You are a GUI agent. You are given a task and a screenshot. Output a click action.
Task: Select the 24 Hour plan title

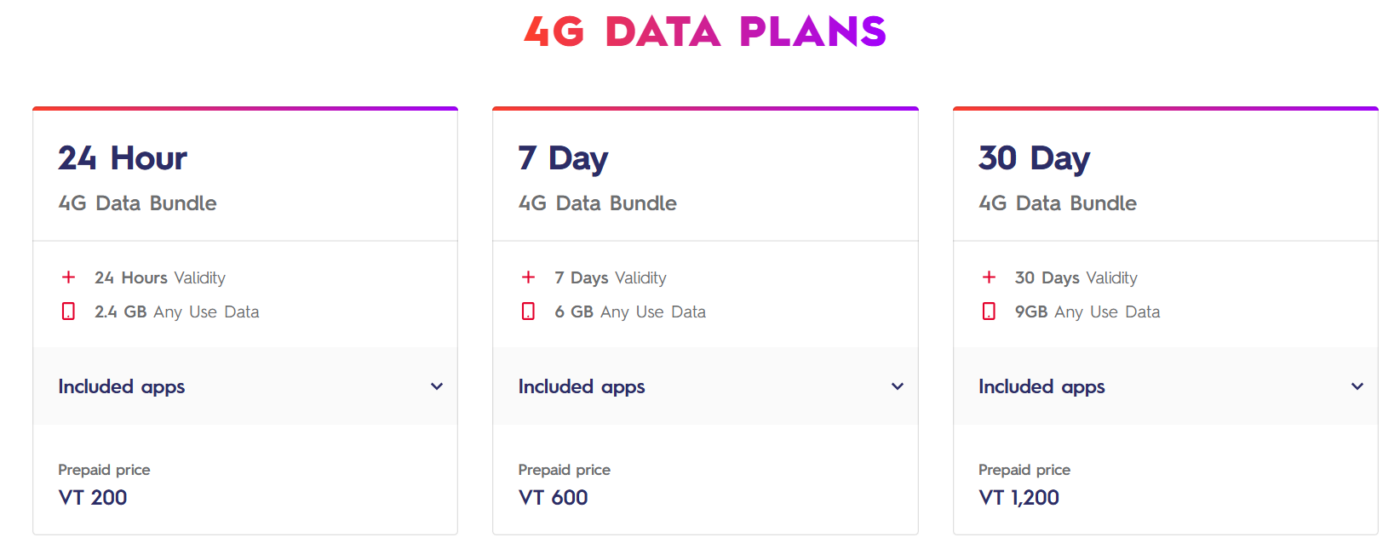click(123, 158)
